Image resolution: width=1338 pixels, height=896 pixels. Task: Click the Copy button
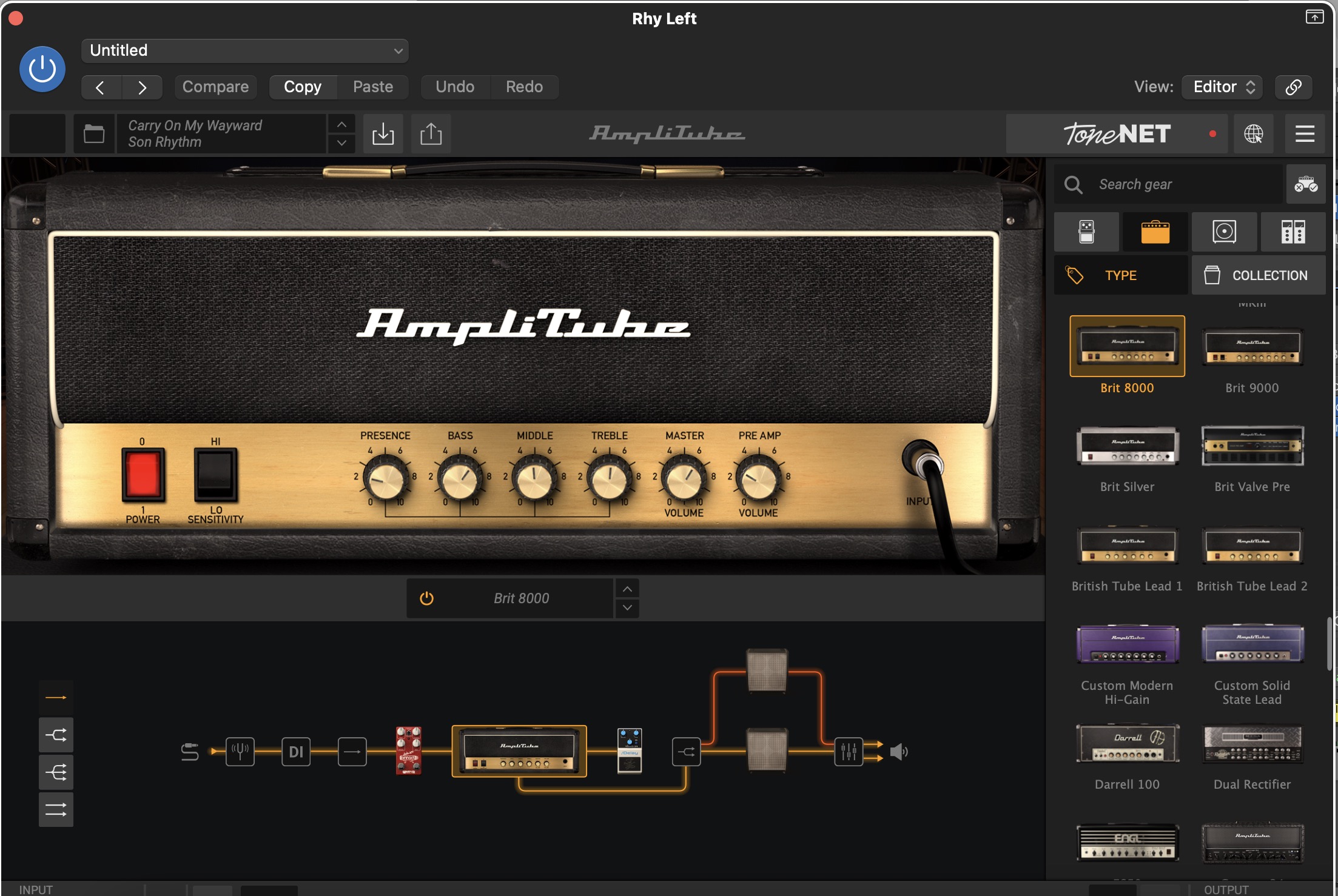click(303, 87)
